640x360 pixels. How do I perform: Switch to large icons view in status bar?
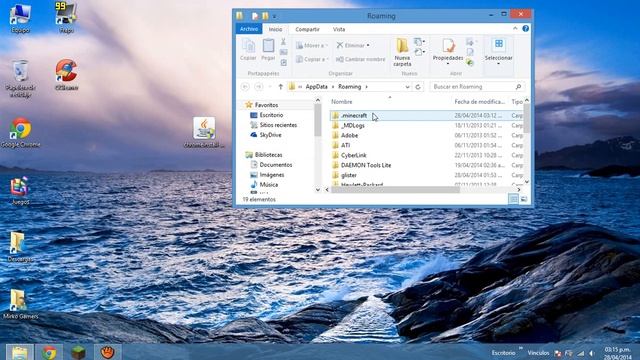tap(524, 199)
